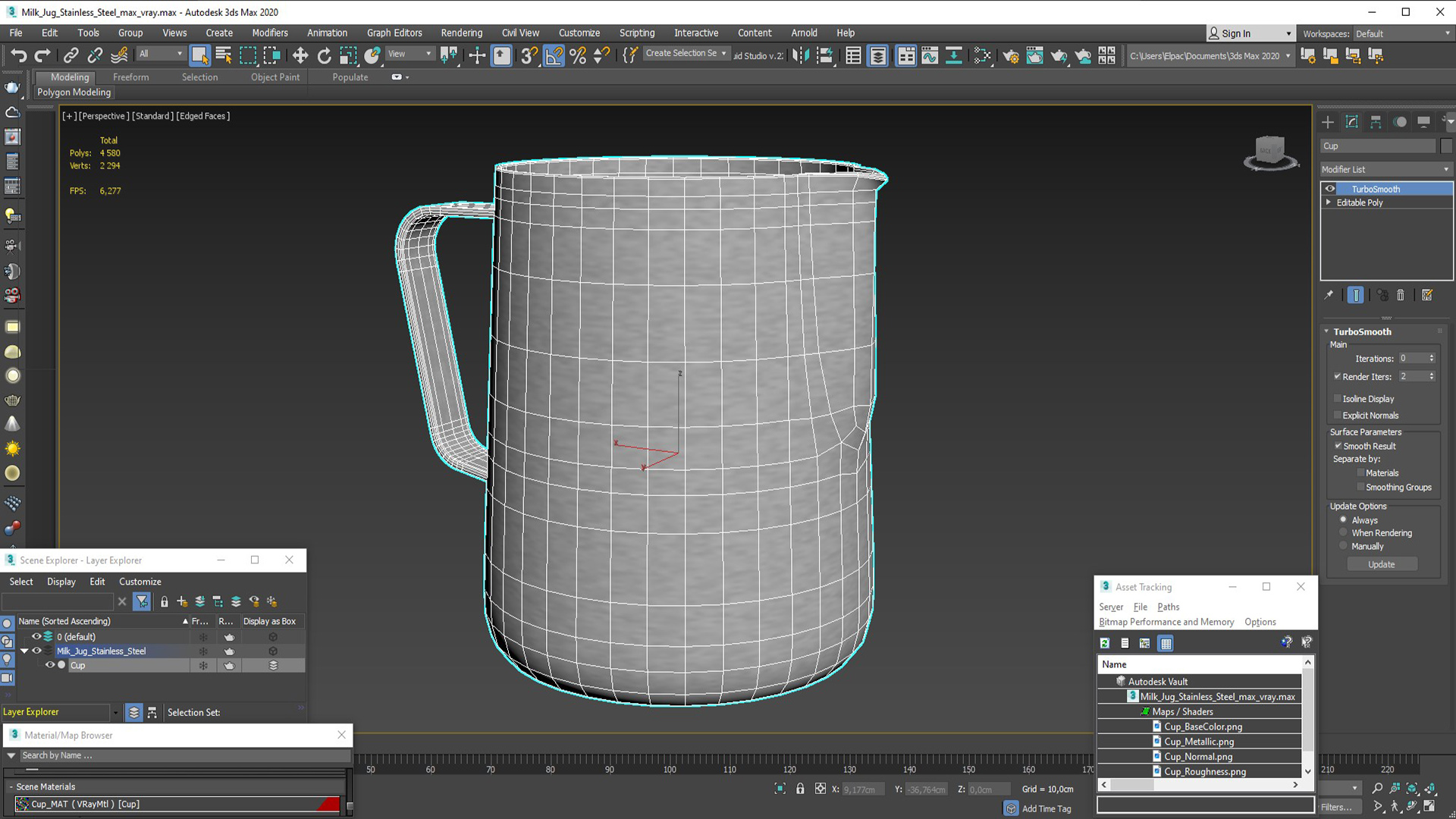Image resolution: width=1456 pixels, height=819 pixels.
Task: Collapse Milk_Jug_Stainless_Steel layer tree arrow
Action: coord(24,651)
